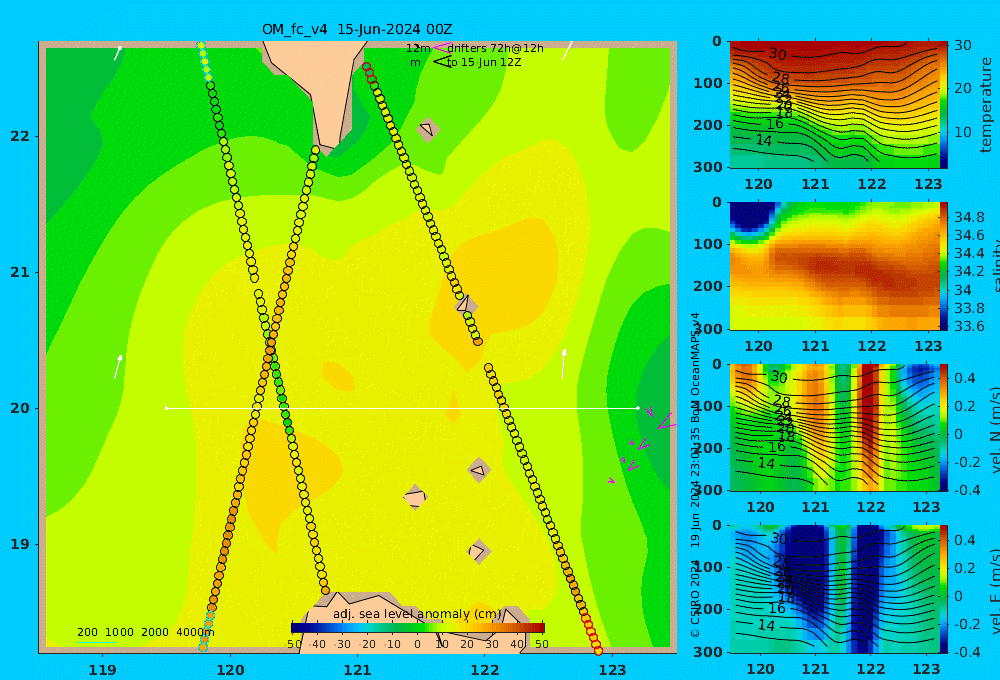Viewport: 1000px width, 680px height.
Task: Select the island marker near 22N 121.5E
Action: coord(428,130)
